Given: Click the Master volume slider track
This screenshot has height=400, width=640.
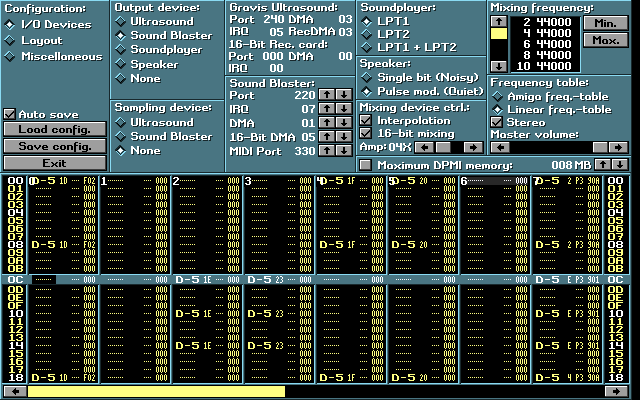Looking at the screenshot, I should tap(557, 147).
